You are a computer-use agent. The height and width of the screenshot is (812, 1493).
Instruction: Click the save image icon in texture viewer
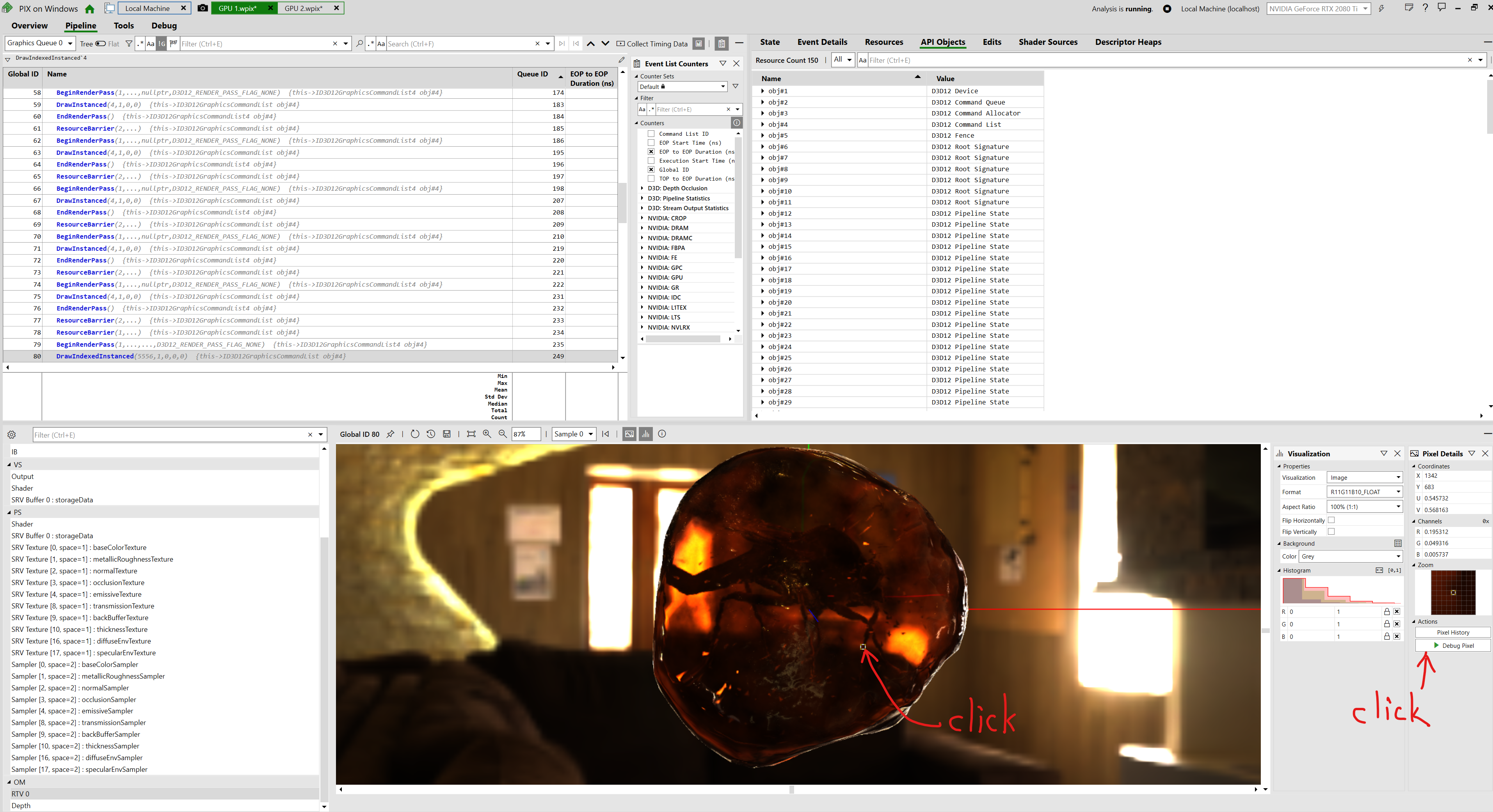pyautogui.click(x=446, y=434)
